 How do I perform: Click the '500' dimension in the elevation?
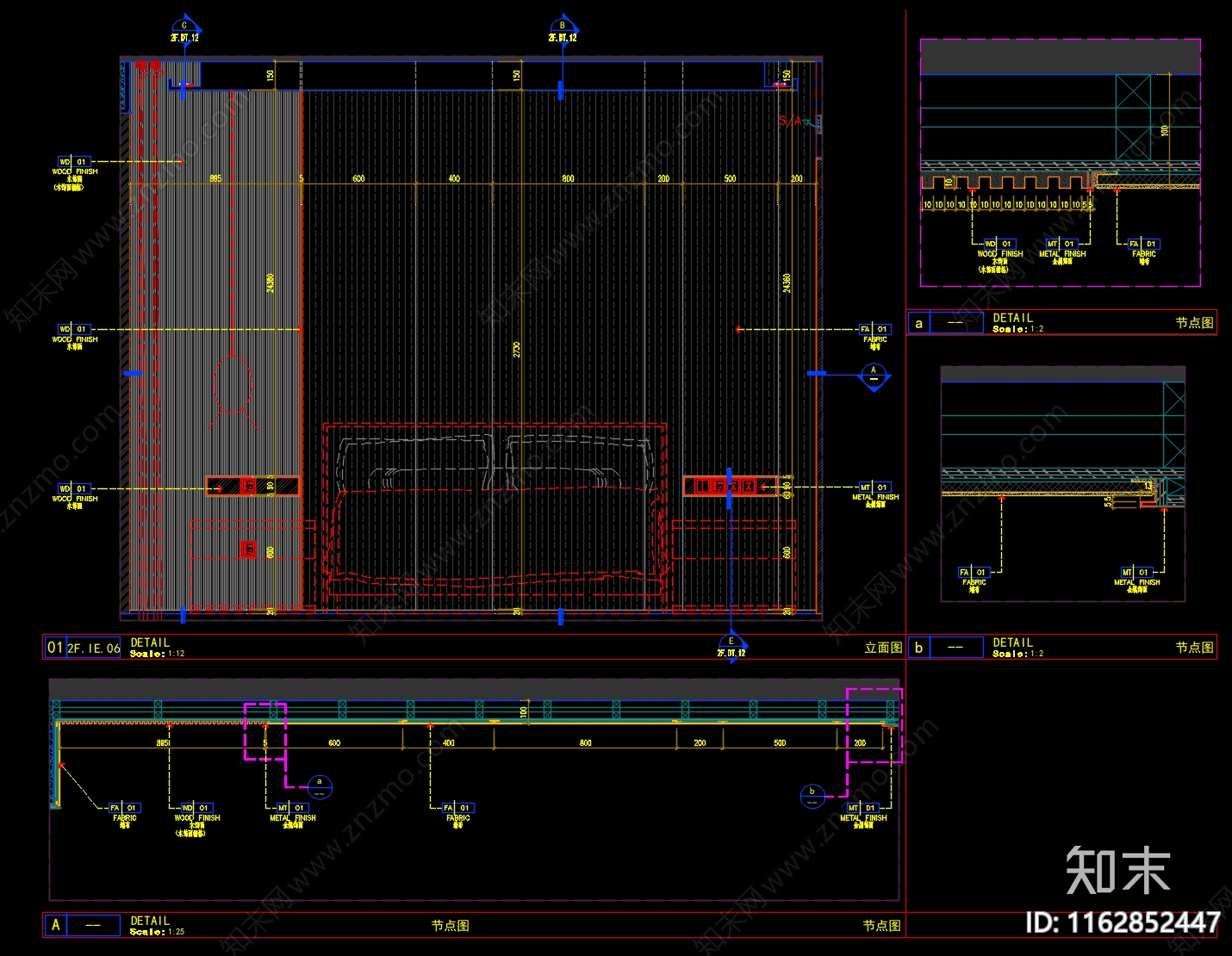731,179
